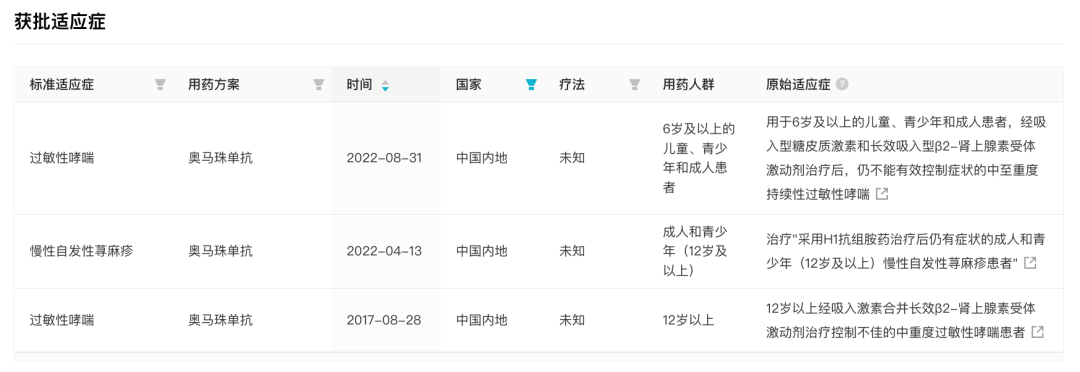Open filter for 疗法 column

click(634, 85)
